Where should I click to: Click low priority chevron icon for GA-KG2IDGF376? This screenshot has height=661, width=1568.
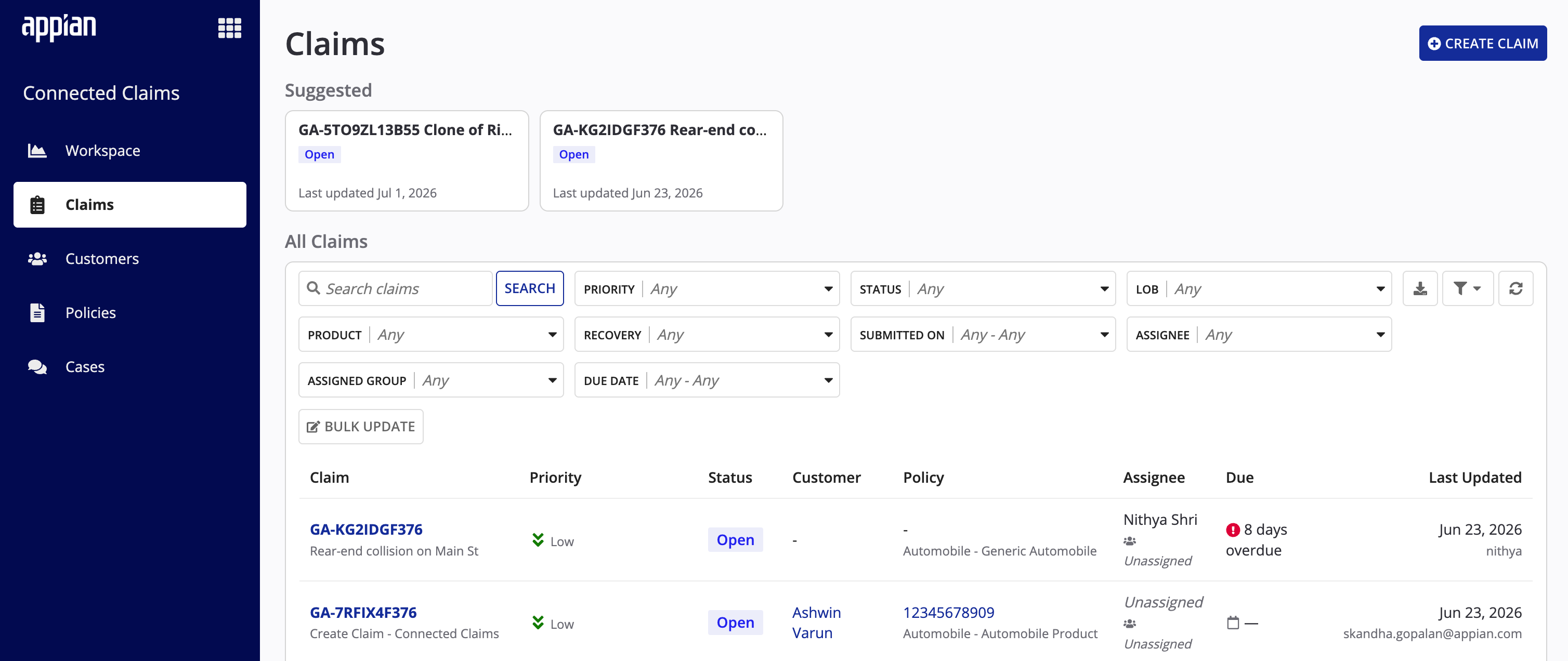coord(538,540)
